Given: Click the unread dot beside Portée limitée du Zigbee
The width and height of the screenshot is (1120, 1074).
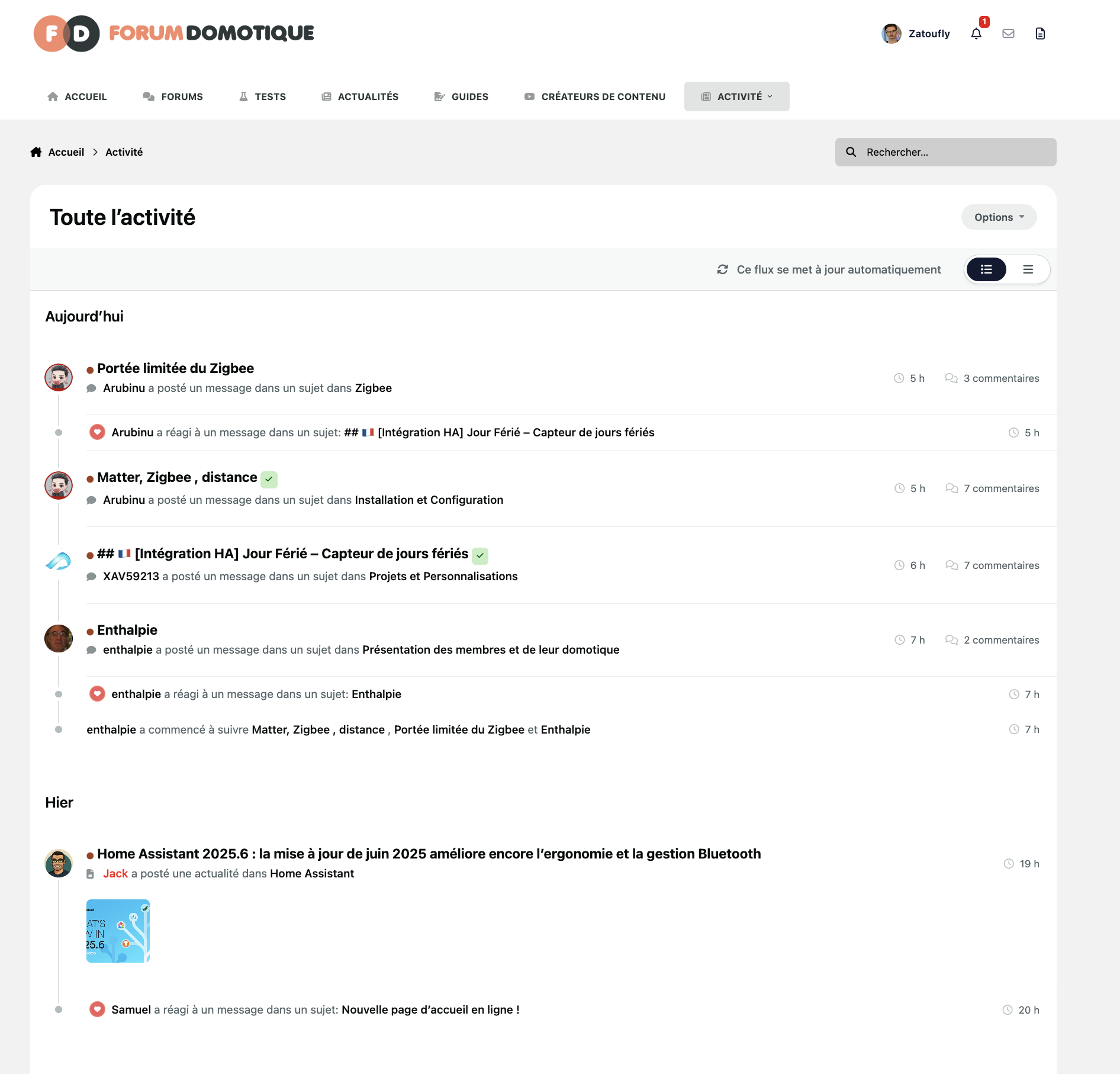Looking at the screenshot, I should pos(90,370).
